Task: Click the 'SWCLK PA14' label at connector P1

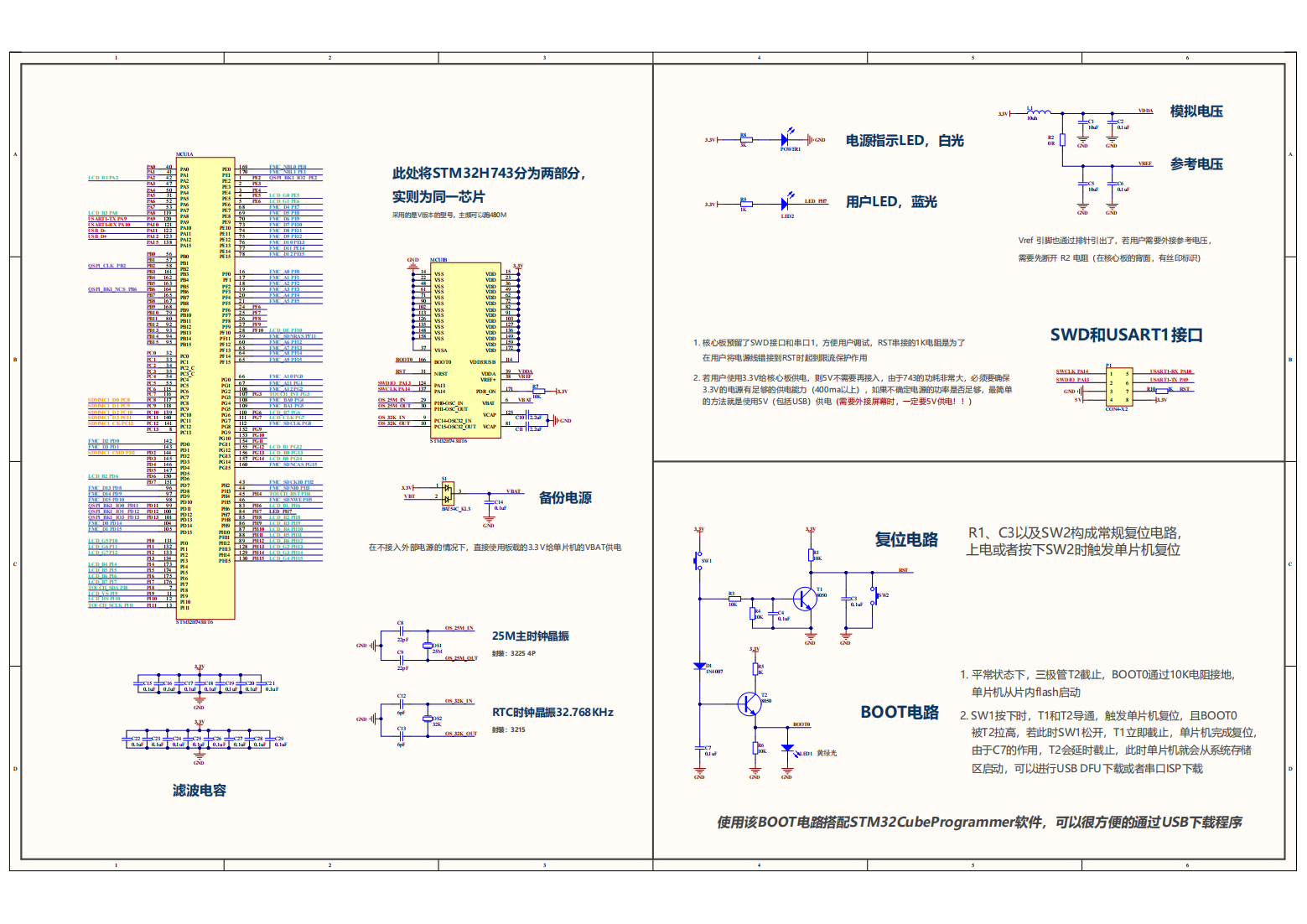Action: point(1072,371)
